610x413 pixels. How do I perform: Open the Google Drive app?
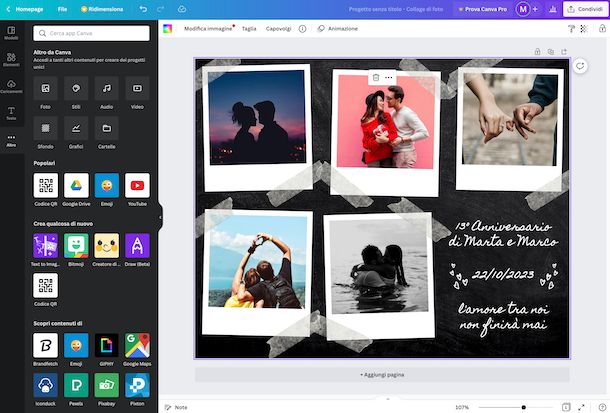tap(76, 186)
